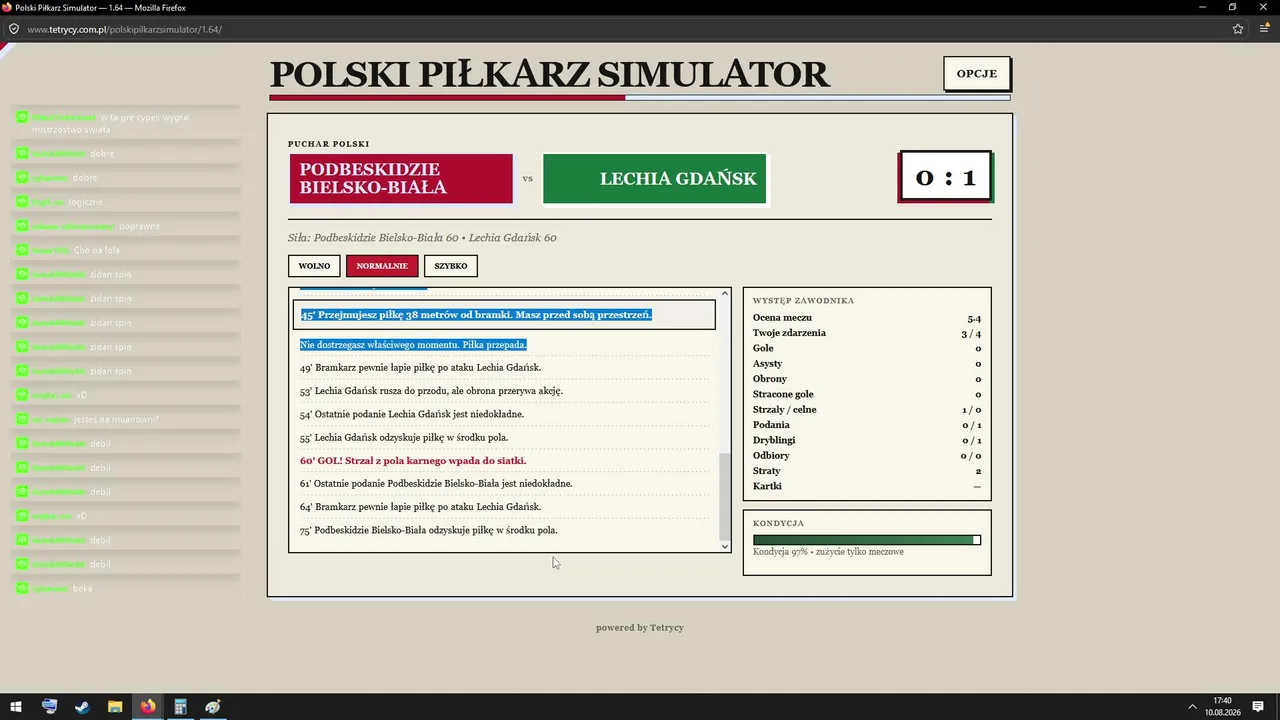The image size is (1280, 720).
Task: Click the PUCHAR POLSKI competition label
Action: [329, 144]
